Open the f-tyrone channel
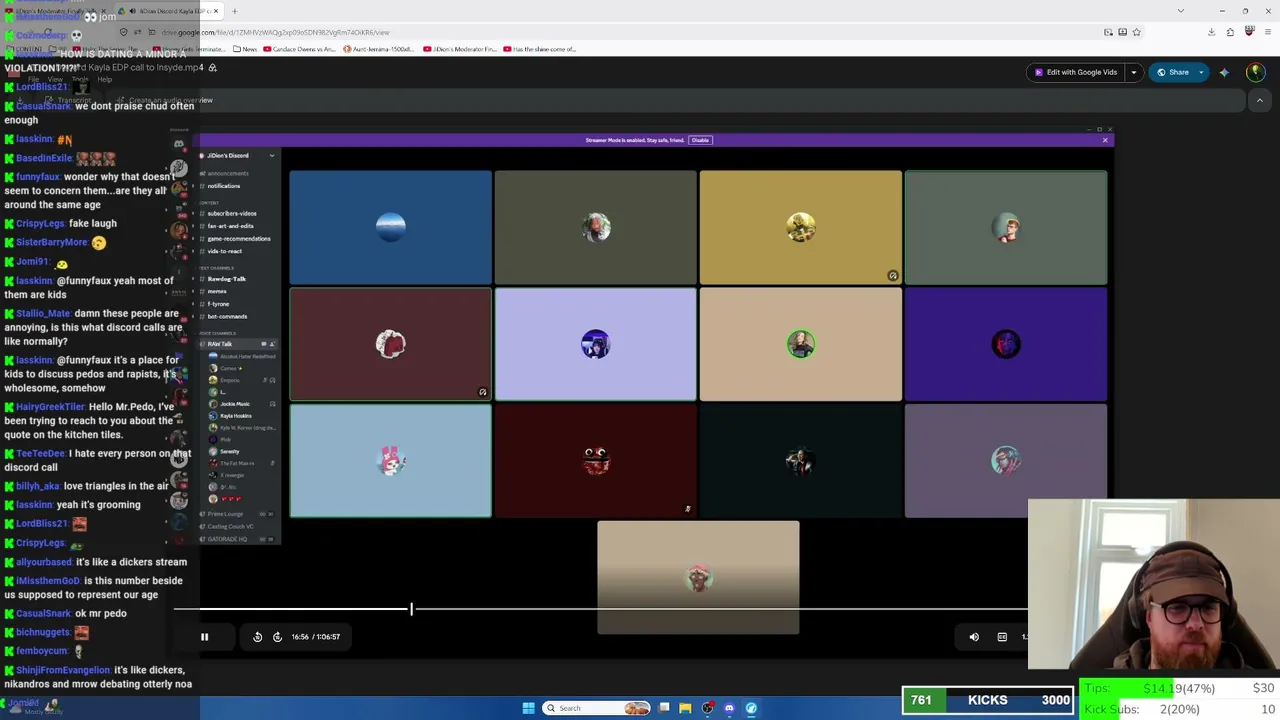Screen dimensions: 1280x720 pos(218,304)
